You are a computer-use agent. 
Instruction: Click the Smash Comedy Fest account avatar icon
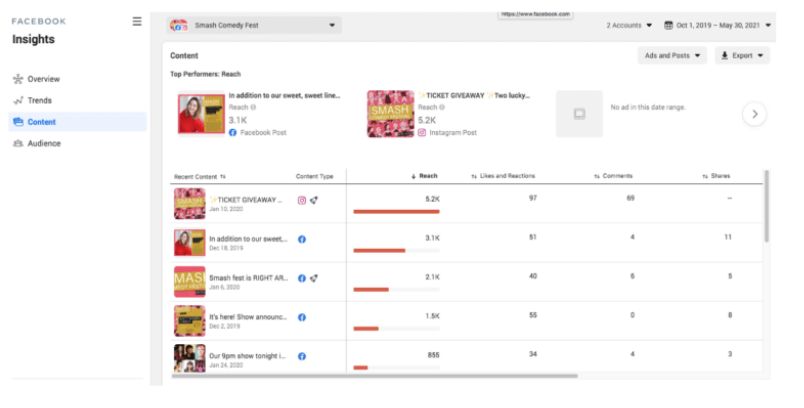[178, 25]
